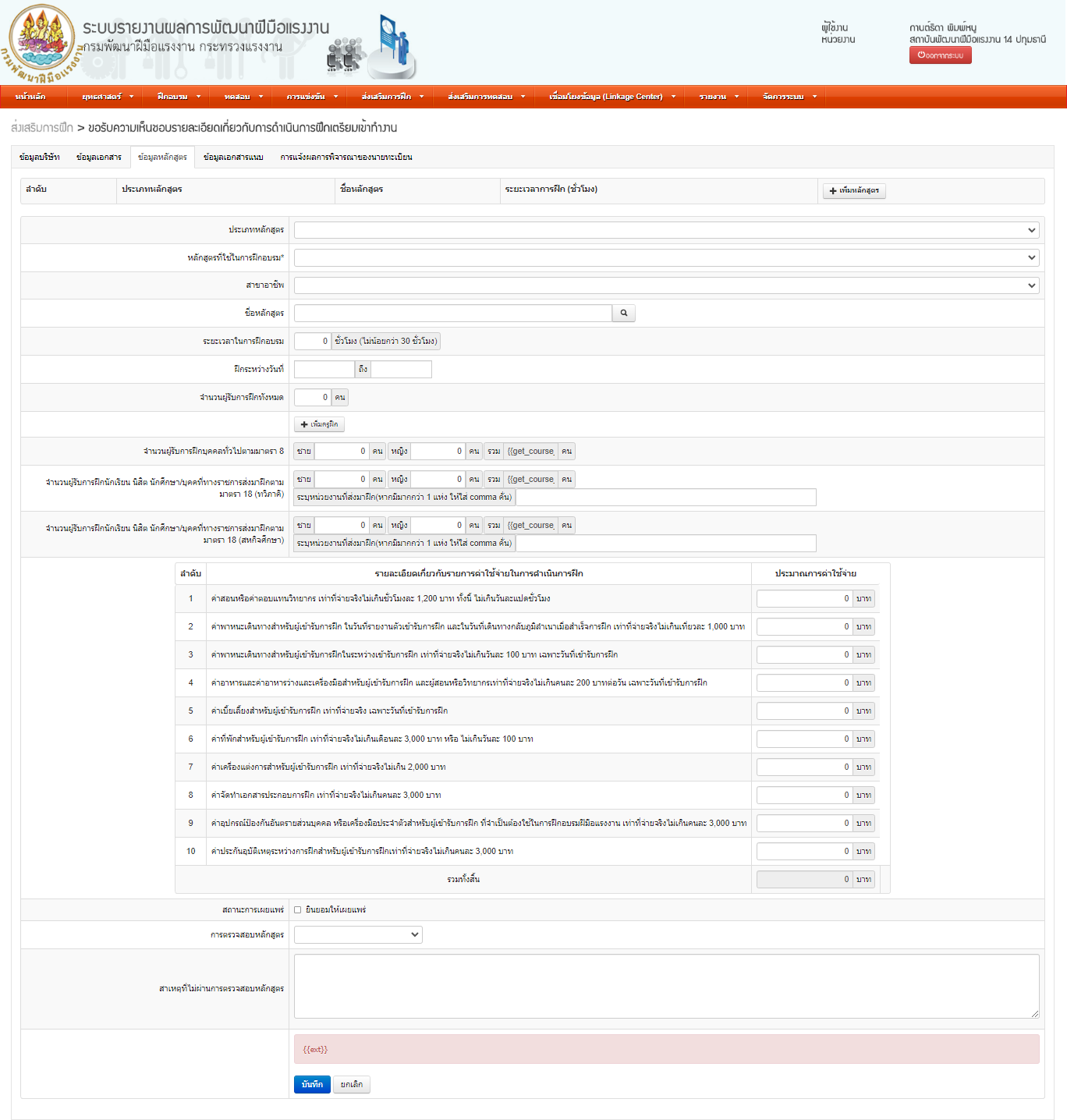Click the budget field for expense row 4
The width and height of the screenshot is (1067, 1120).
(x=805, y=682)
